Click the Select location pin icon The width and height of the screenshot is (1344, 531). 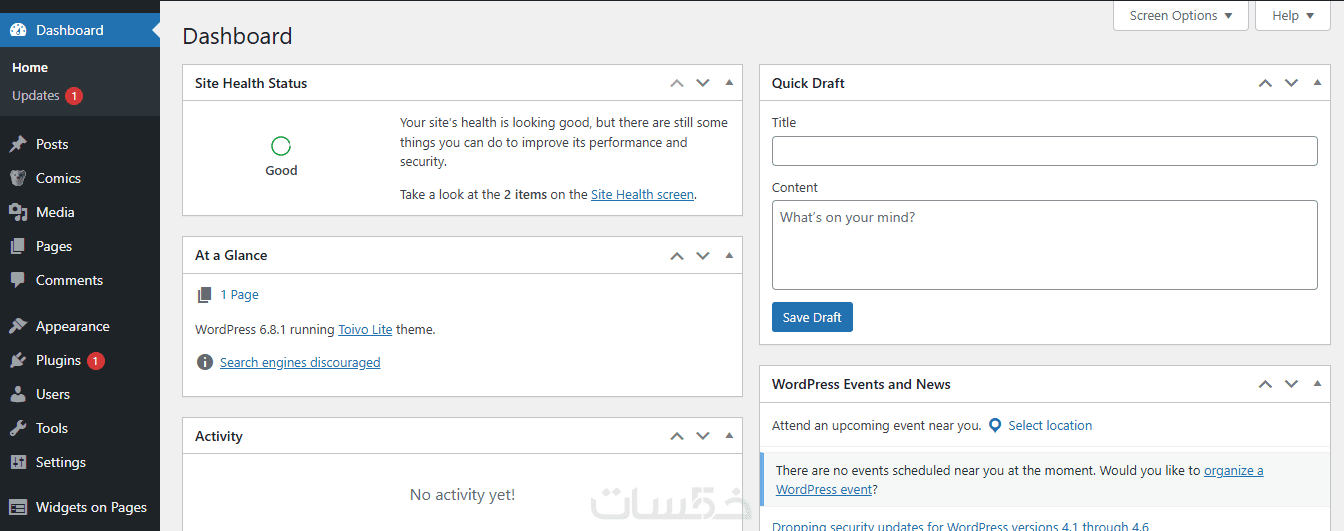click(995, 425)
